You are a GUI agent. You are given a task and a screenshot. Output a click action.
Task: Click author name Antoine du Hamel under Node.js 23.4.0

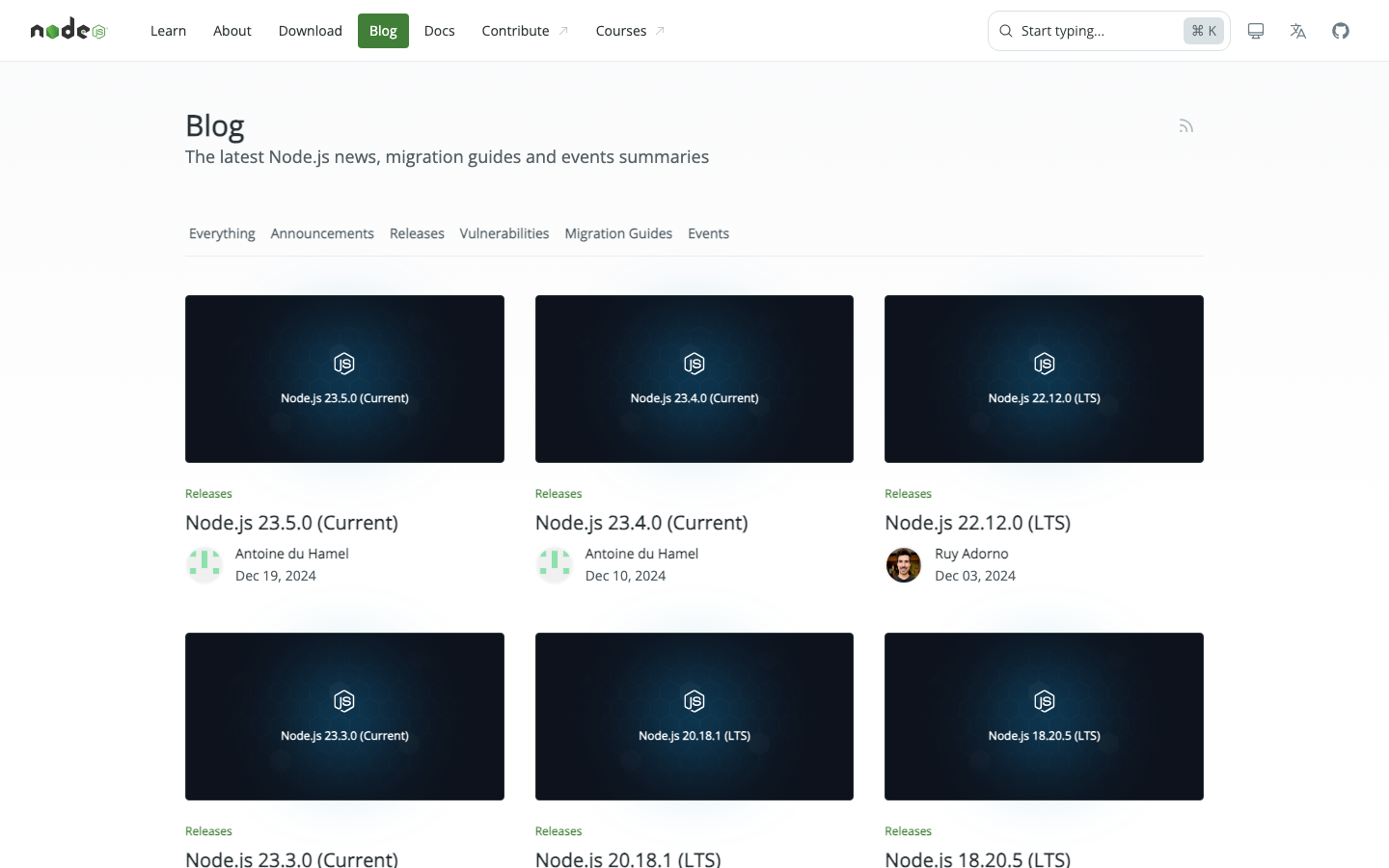click(x=641, y=554)
